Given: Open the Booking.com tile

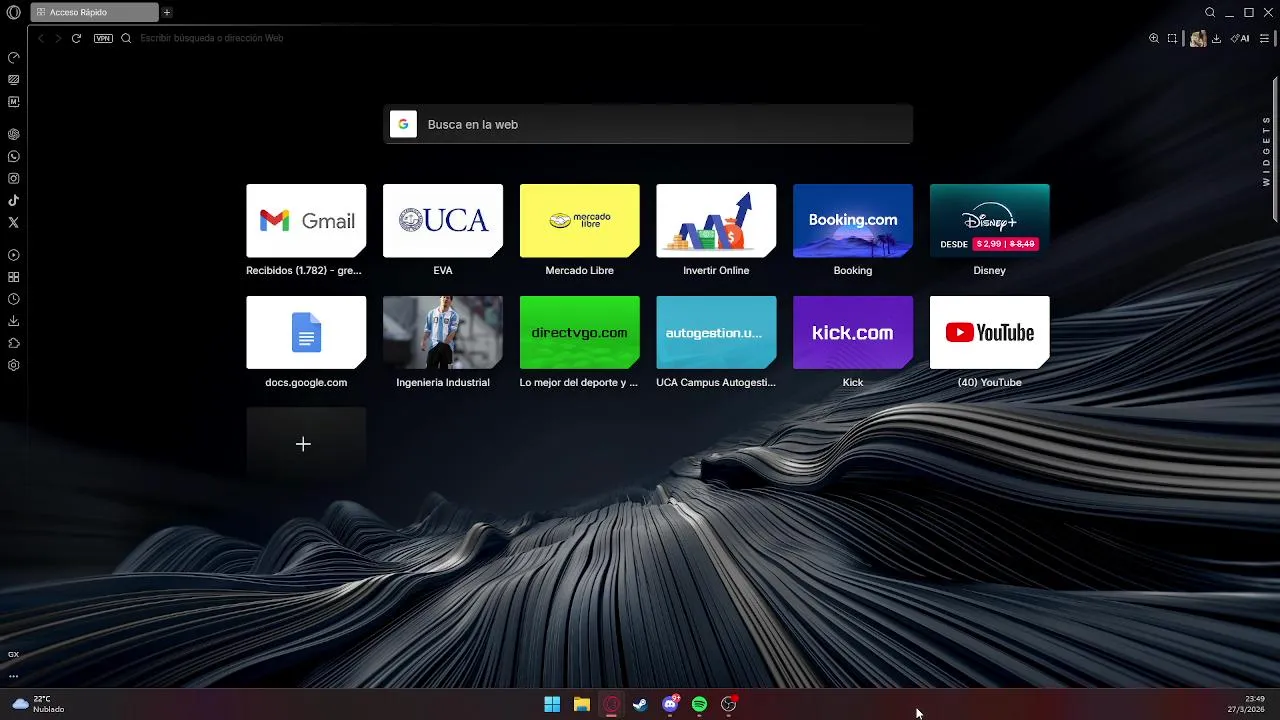Looking at the screenshot, I should (853, 220).
